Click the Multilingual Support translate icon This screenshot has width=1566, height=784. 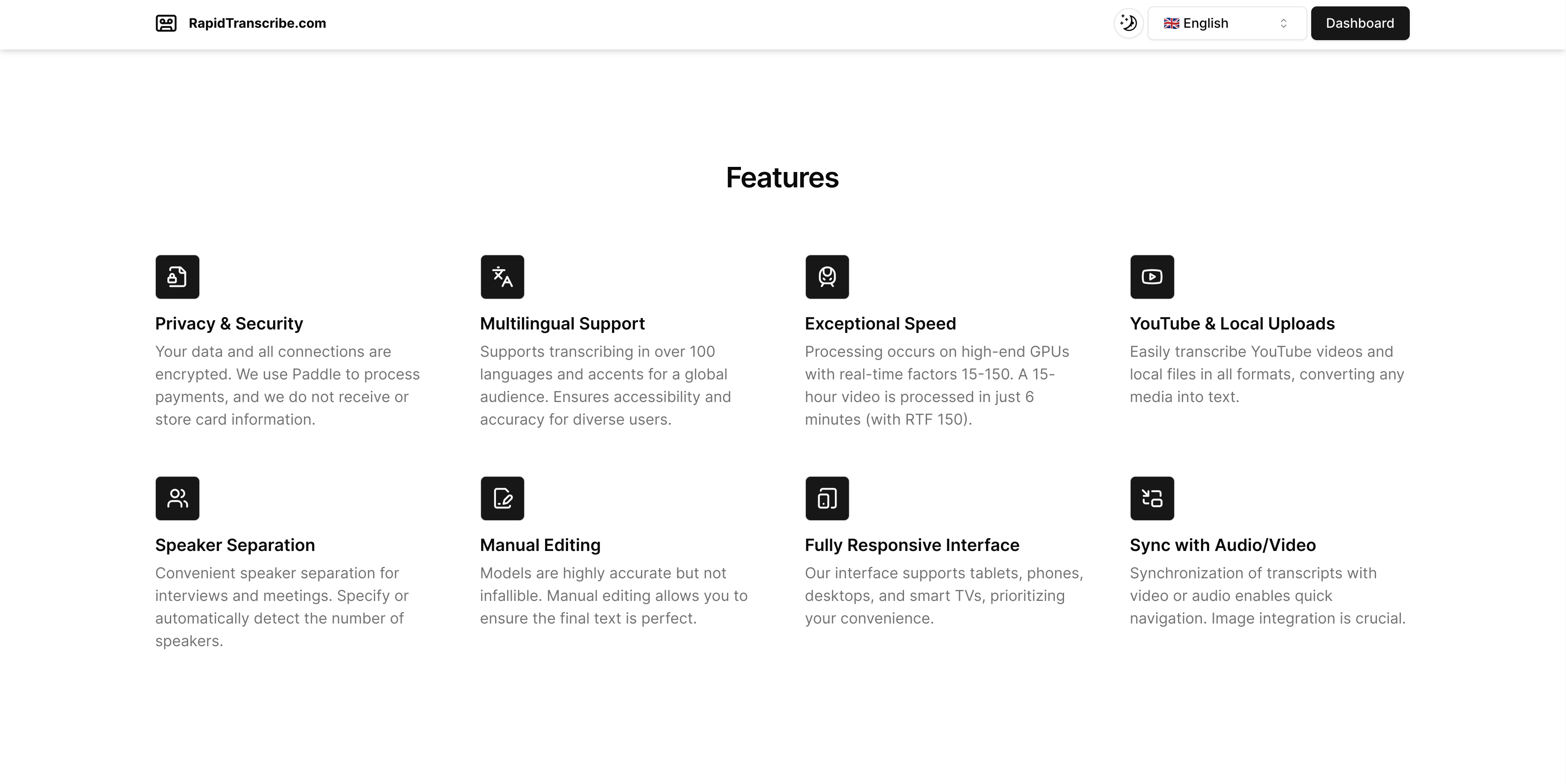[x=502, y=277]
